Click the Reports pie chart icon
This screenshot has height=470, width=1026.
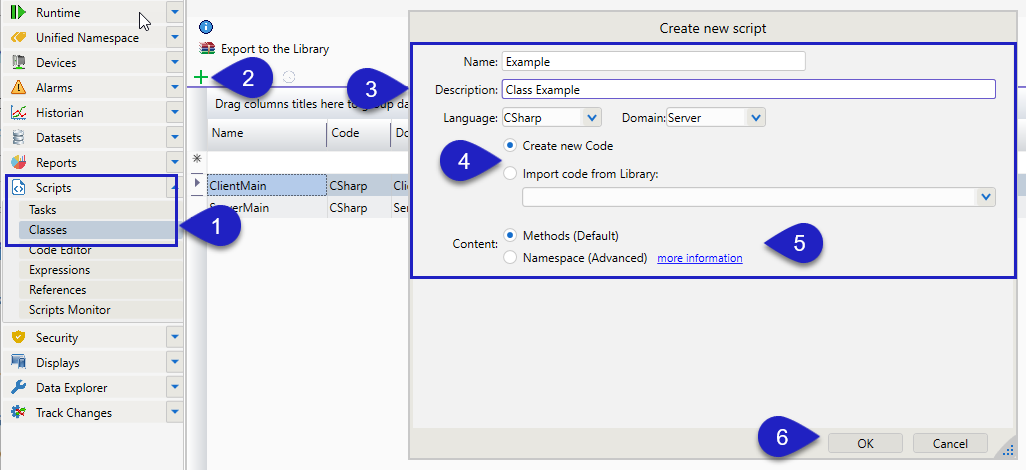[18, 163]
